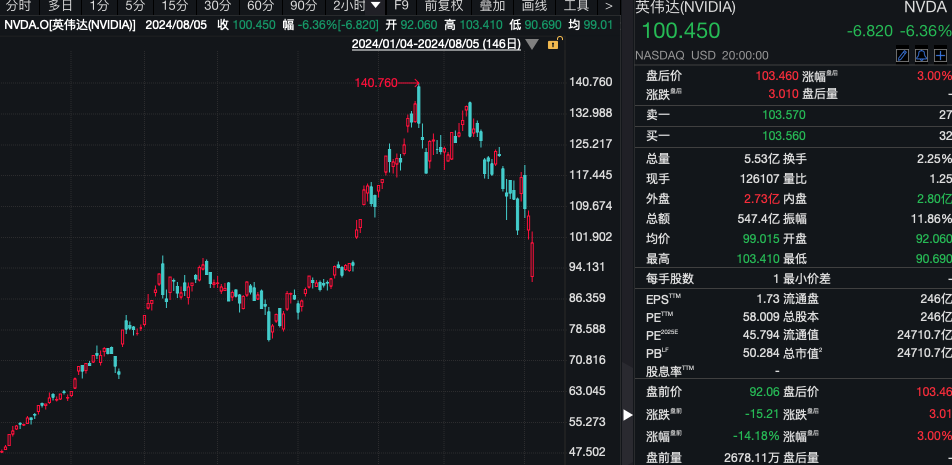The height and width of the screenshot is (465, 952).
Task: Click the 买一 bid price 103.560
Action: click(x=784, y=136)
